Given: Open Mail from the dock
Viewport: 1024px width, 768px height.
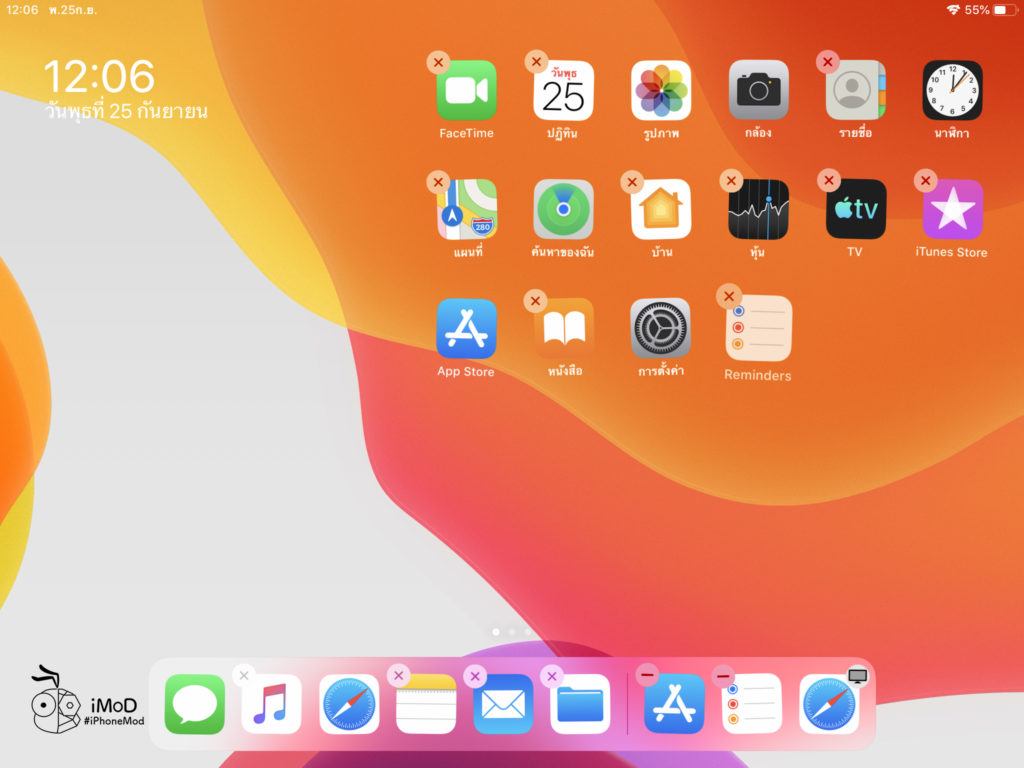Looking at the screenshot, I should (503, 704).
